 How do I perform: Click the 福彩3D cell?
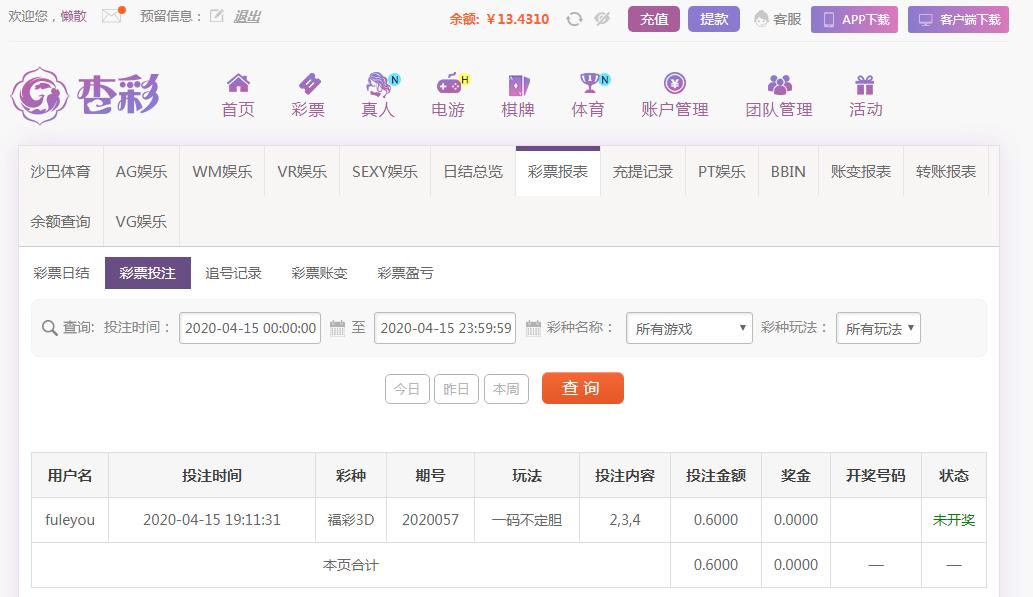pos(350,520)
